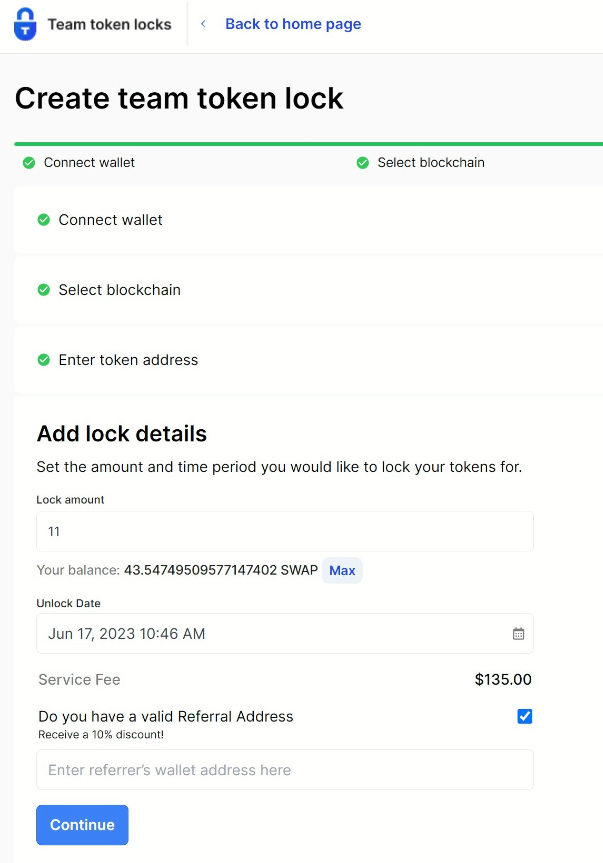
Task: Click the green progress bar at the top
Action: (300, 142)
